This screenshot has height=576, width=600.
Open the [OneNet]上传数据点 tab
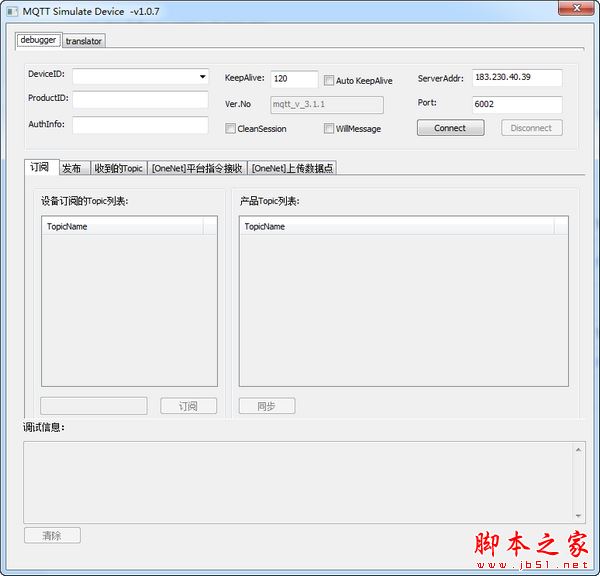pos(292,168)
